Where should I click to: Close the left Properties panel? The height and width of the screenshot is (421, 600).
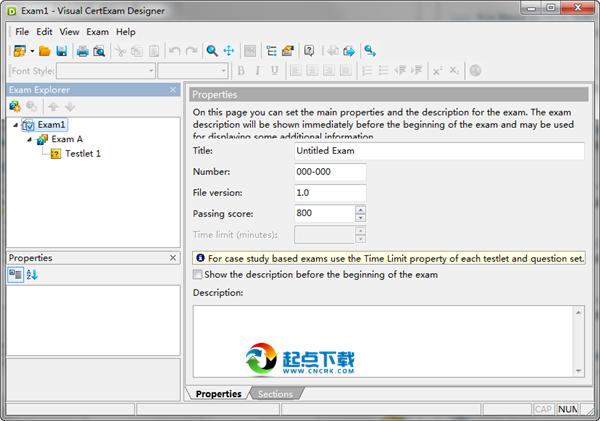173,258
